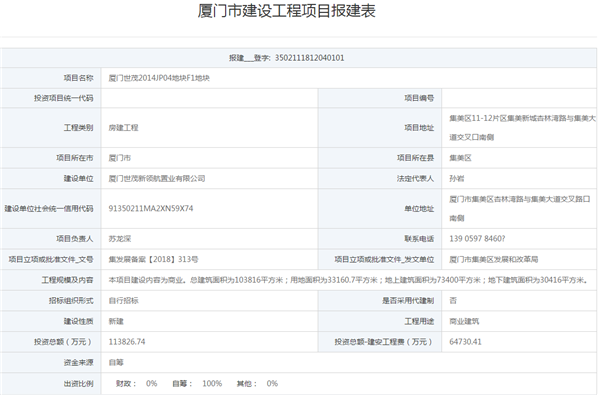Click the 投资总额-建安工程费（万元） label
Image resolution: width=600 pixels, height=395 pixels.
click(x=384, y=342)
